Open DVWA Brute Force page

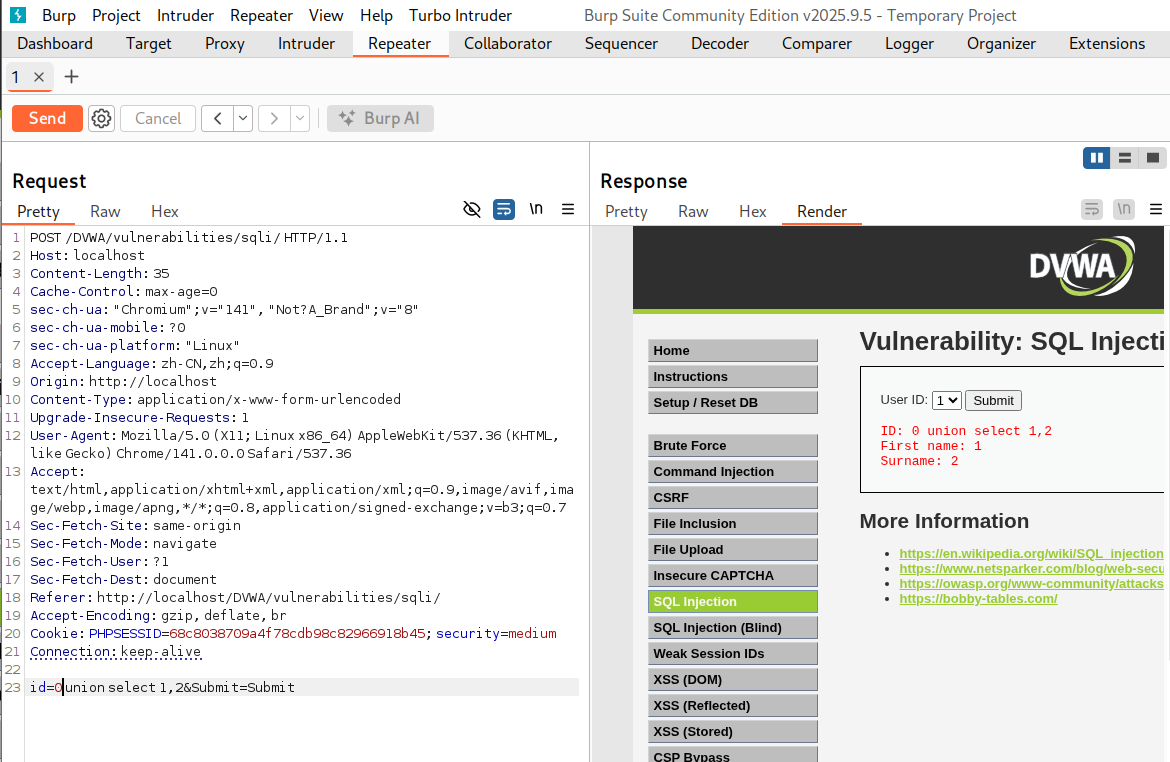coord(733,446)
